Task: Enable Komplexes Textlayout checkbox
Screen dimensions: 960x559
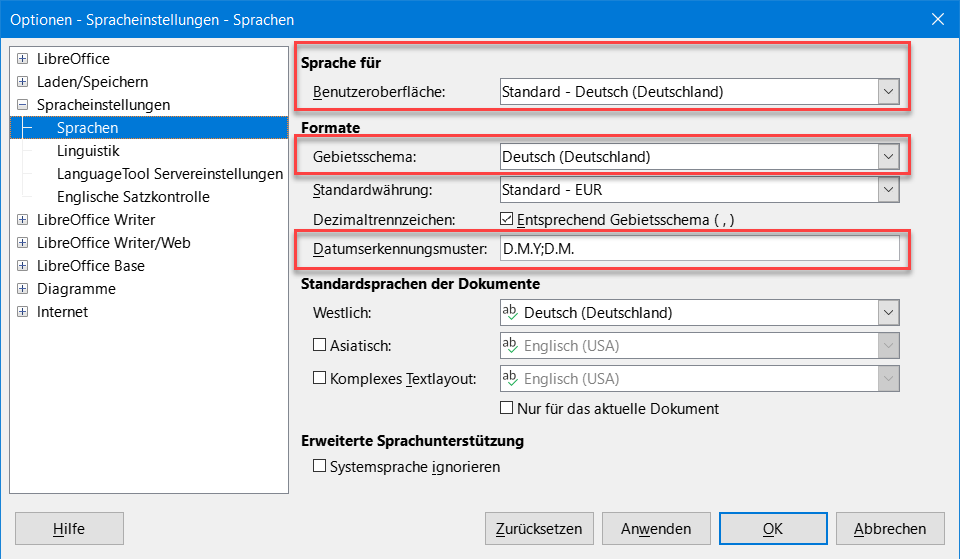Action: pyautogui.click(x=319, y=378)
